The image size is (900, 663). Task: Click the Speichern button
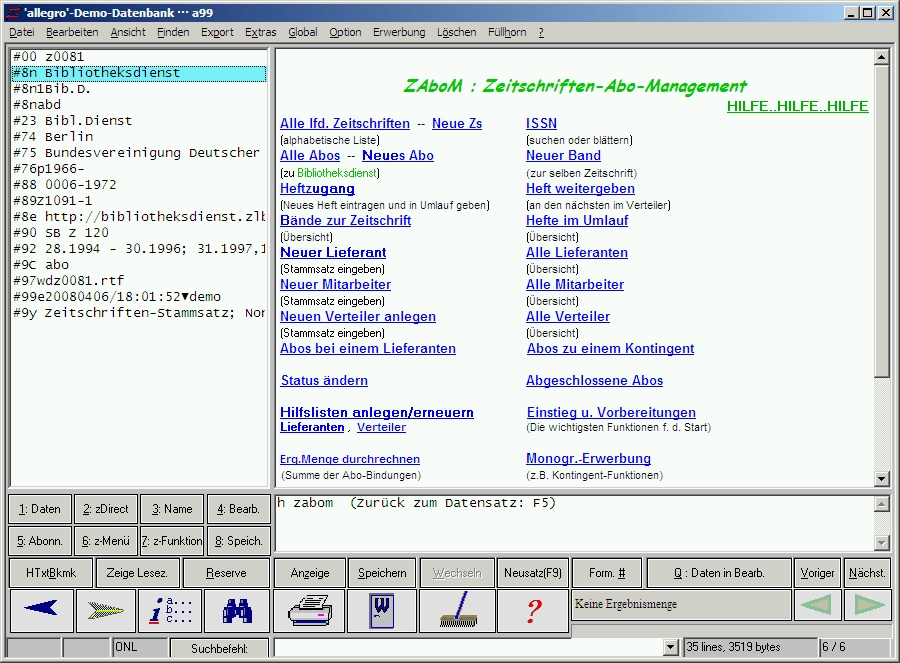[382, 573]
